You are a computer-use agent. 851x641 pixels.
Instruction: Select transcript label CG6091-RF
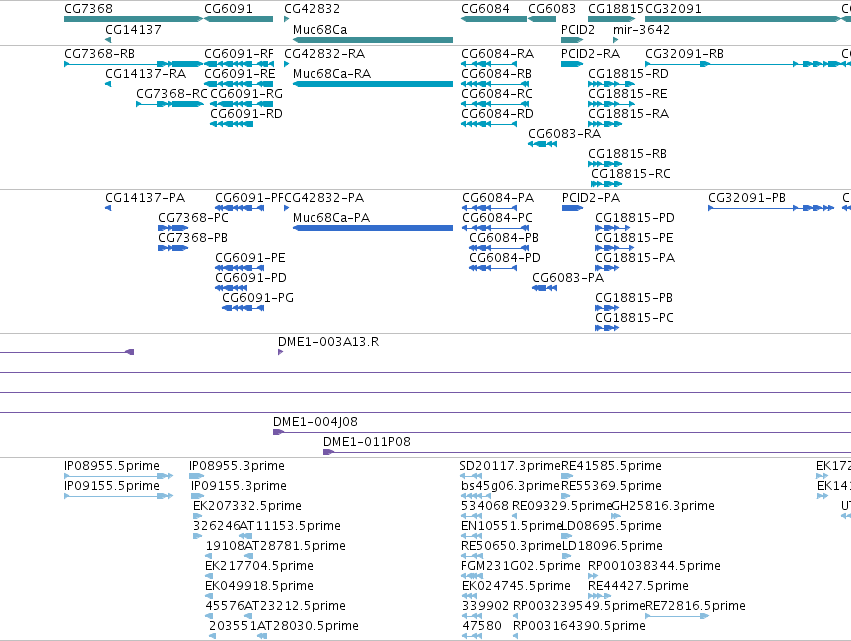pyautogui.click(x=239, y=54)
